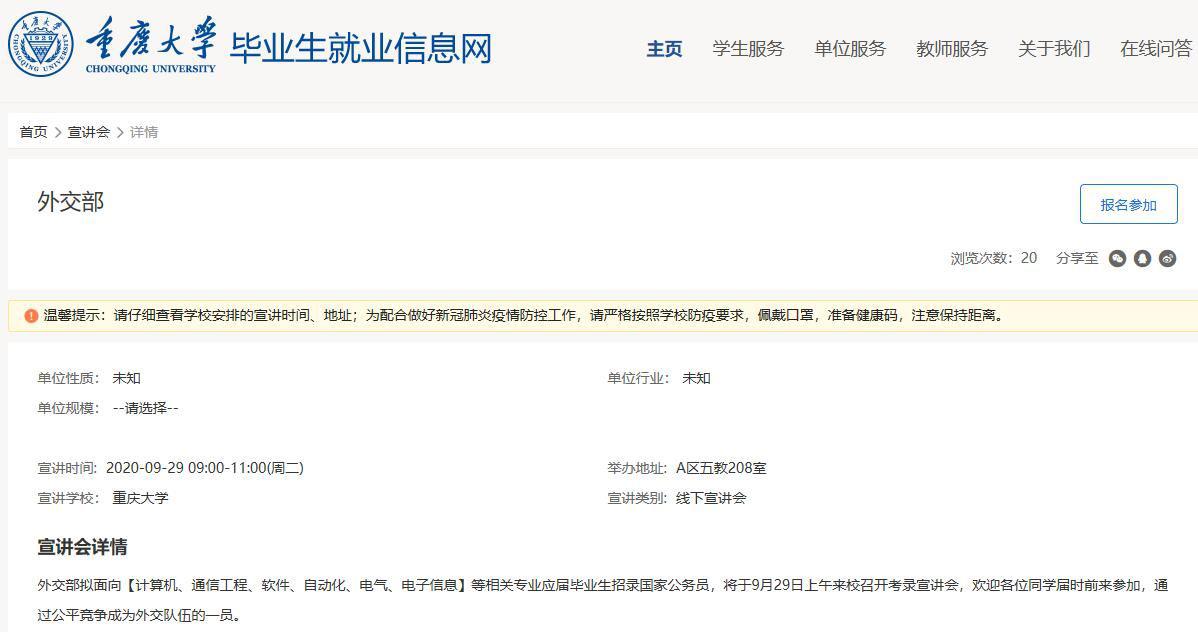Click the 外交部 heading
The width and height of the screenshot is (1198, 632).
tap(70, 202)
